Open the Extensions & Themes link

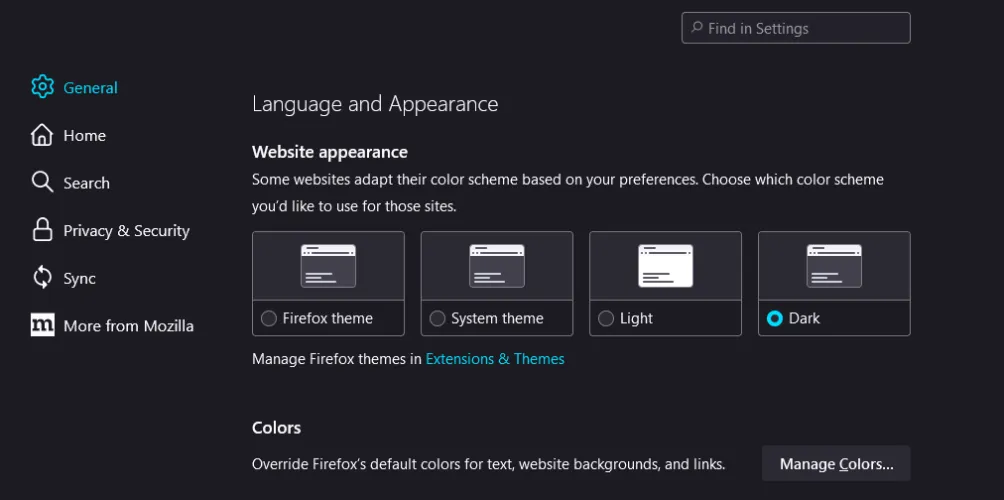coord(495,358)
